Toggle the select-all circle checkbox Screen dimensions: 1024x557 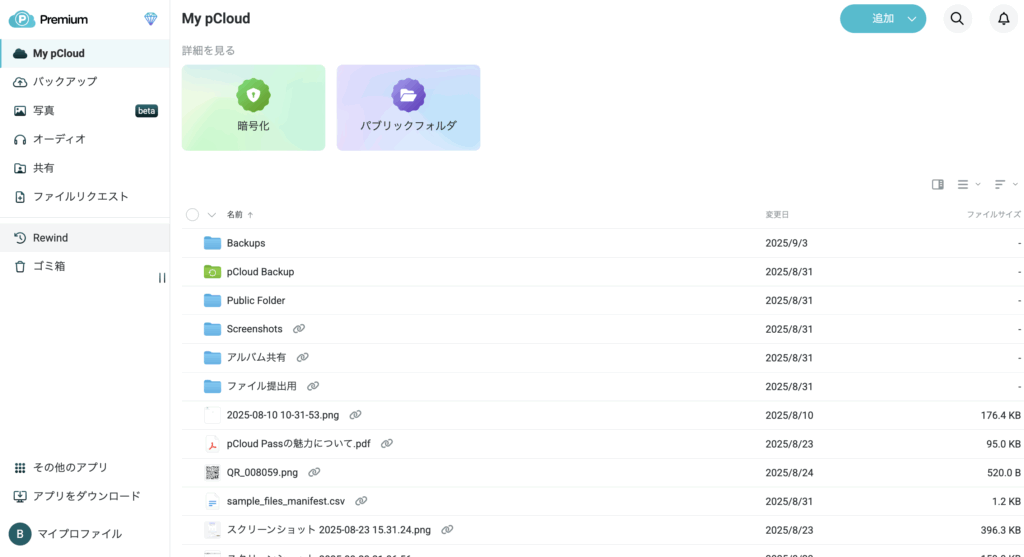[192, 215]
